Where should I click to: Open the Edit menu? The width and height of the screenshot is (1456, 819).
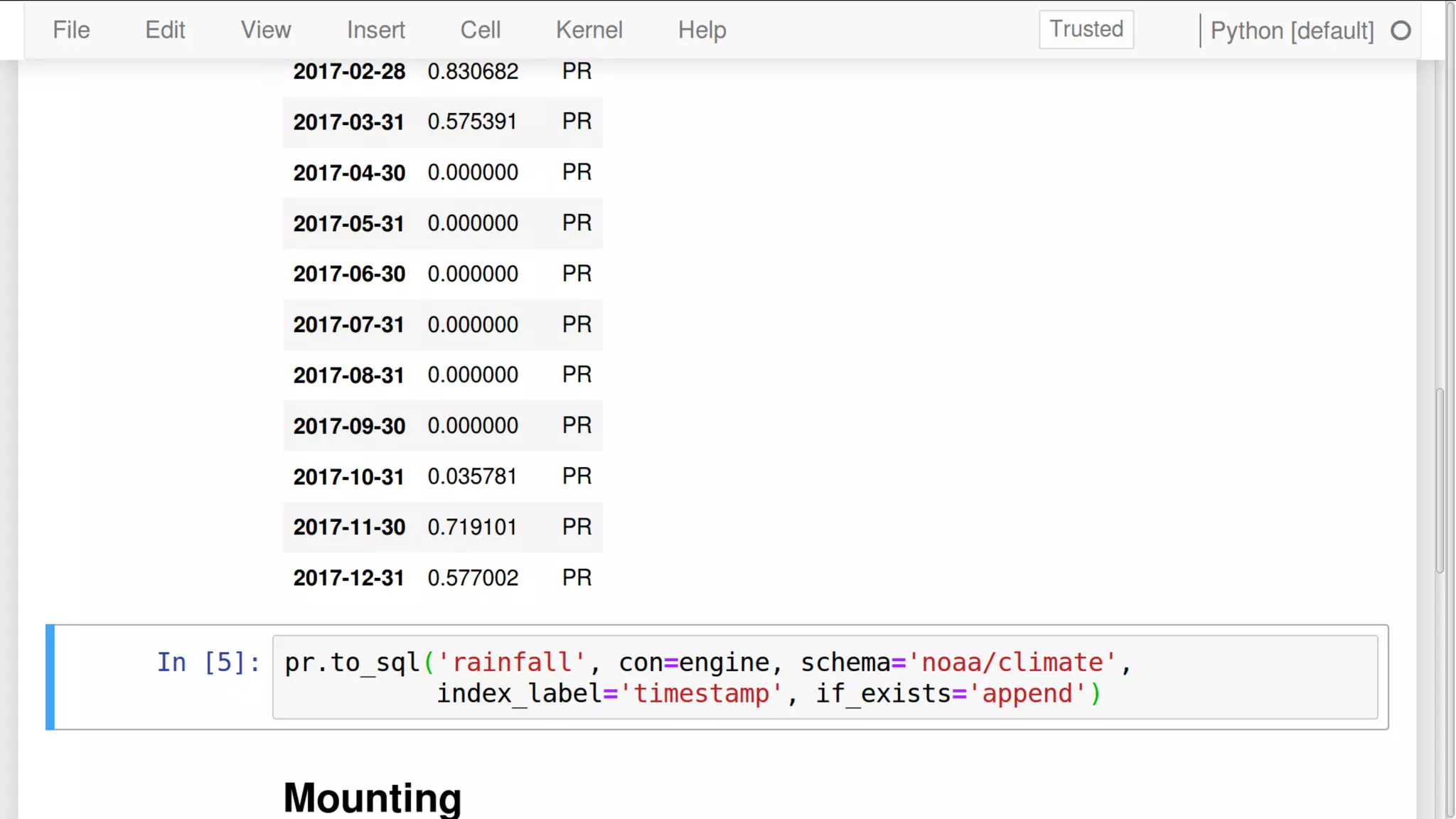165,30
